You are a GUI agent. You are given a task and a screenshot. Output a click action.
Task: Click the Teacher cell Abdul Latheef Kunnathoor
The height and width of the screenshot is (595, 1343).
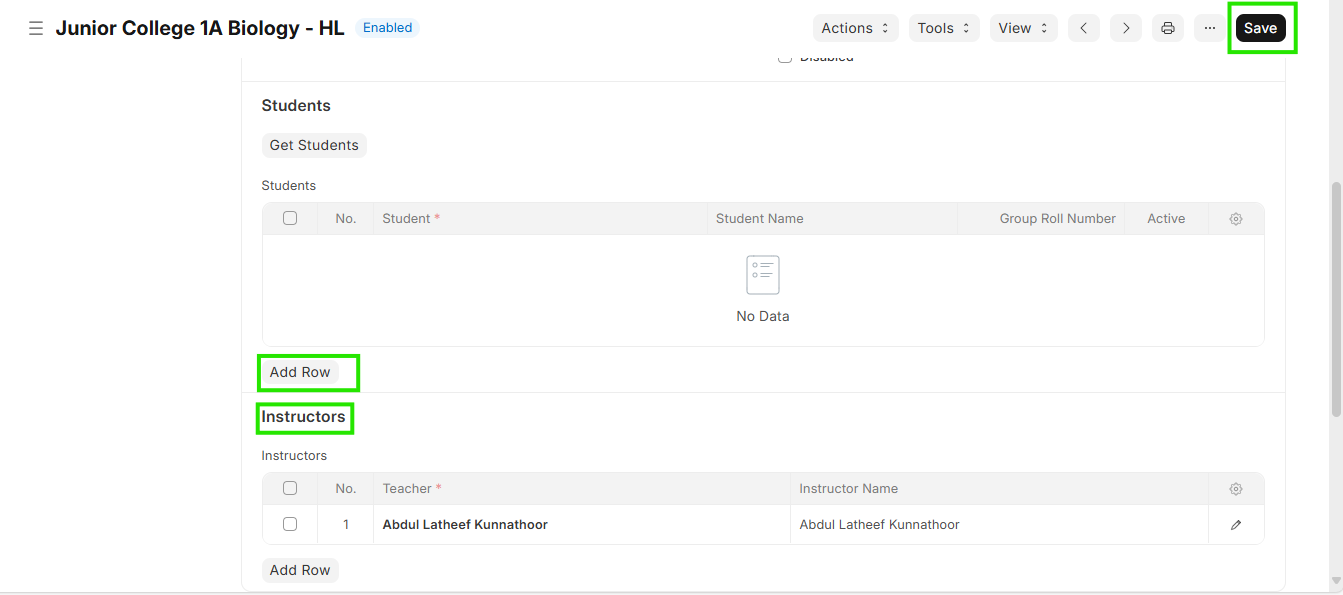tap(465, 525)
